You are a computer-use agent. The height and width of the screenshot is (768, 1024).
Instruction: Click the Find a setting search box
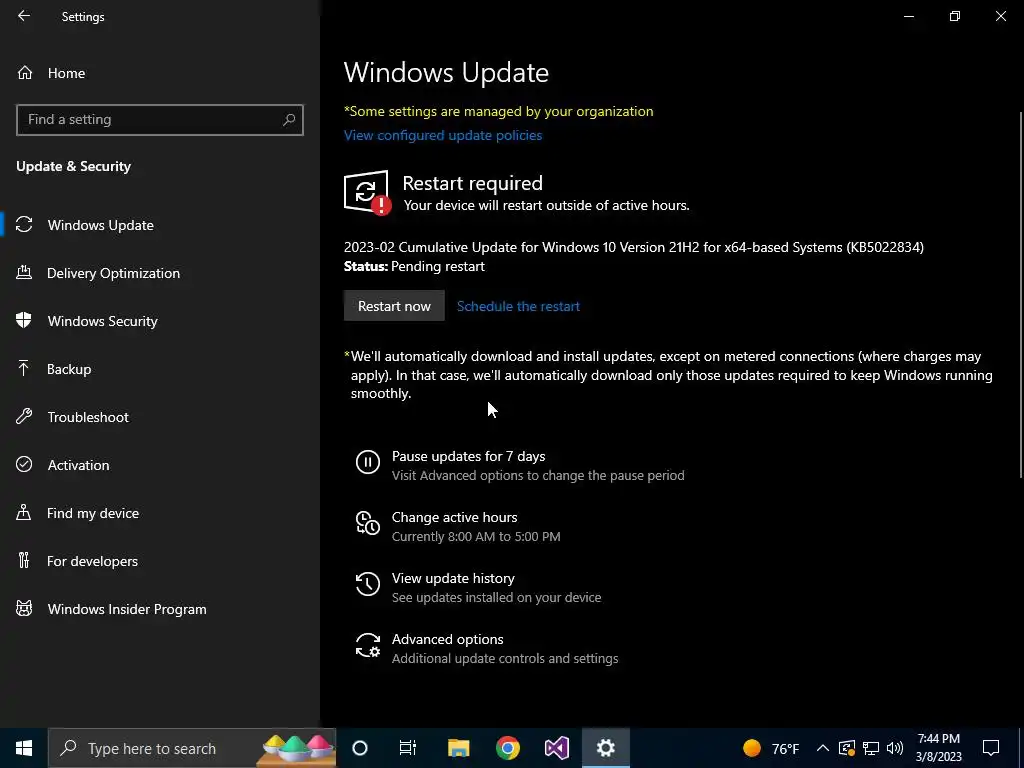pos(160,120)
